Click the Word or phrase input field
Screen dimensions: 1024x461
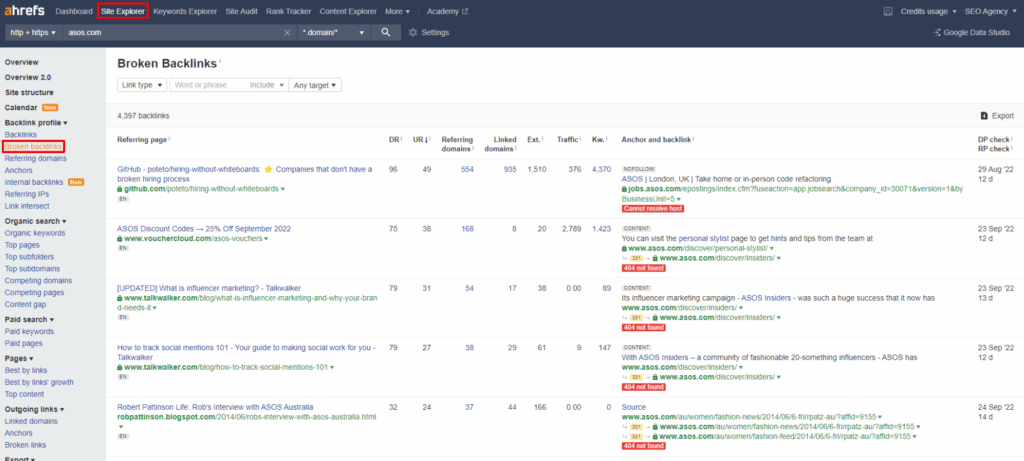pyautogui.click(x=208, y=85)
